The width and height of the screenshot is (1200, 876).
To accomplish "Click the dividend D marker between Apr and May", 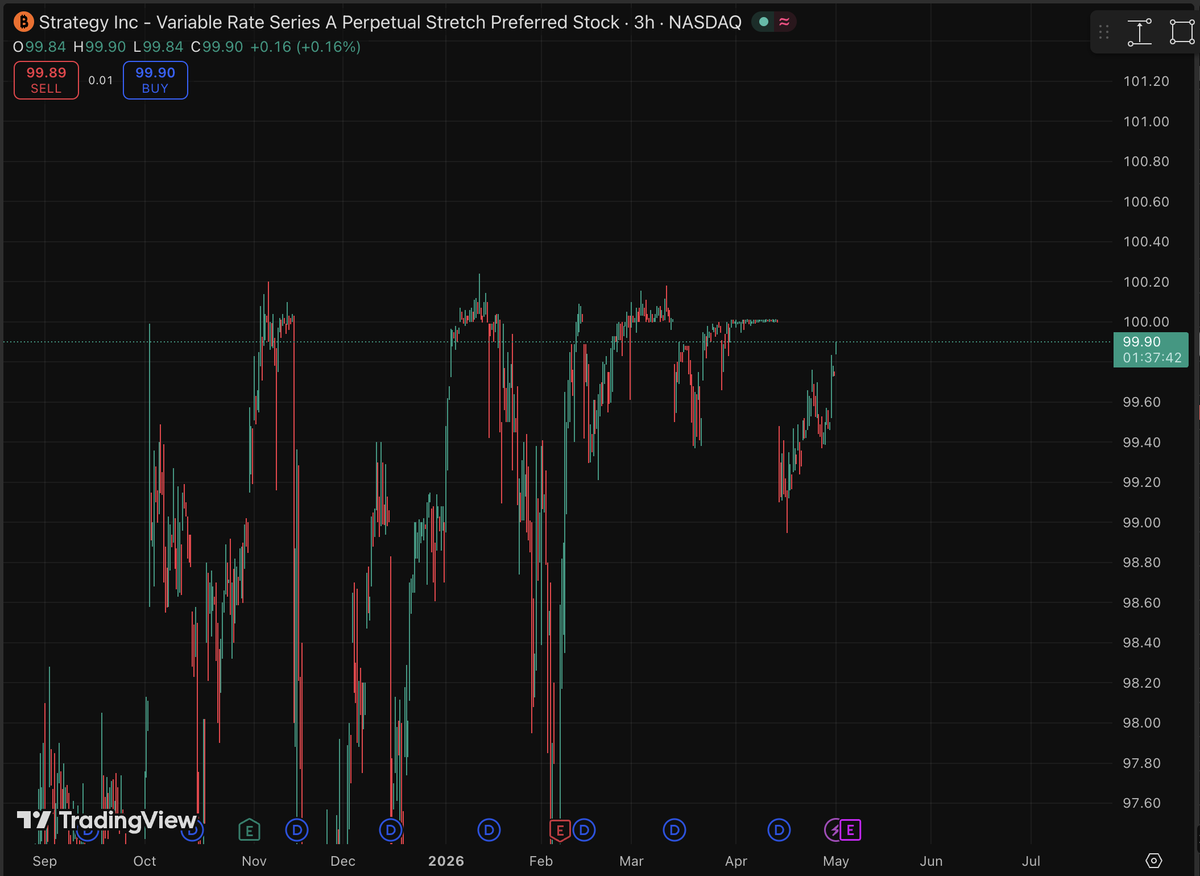I will 779,829.
